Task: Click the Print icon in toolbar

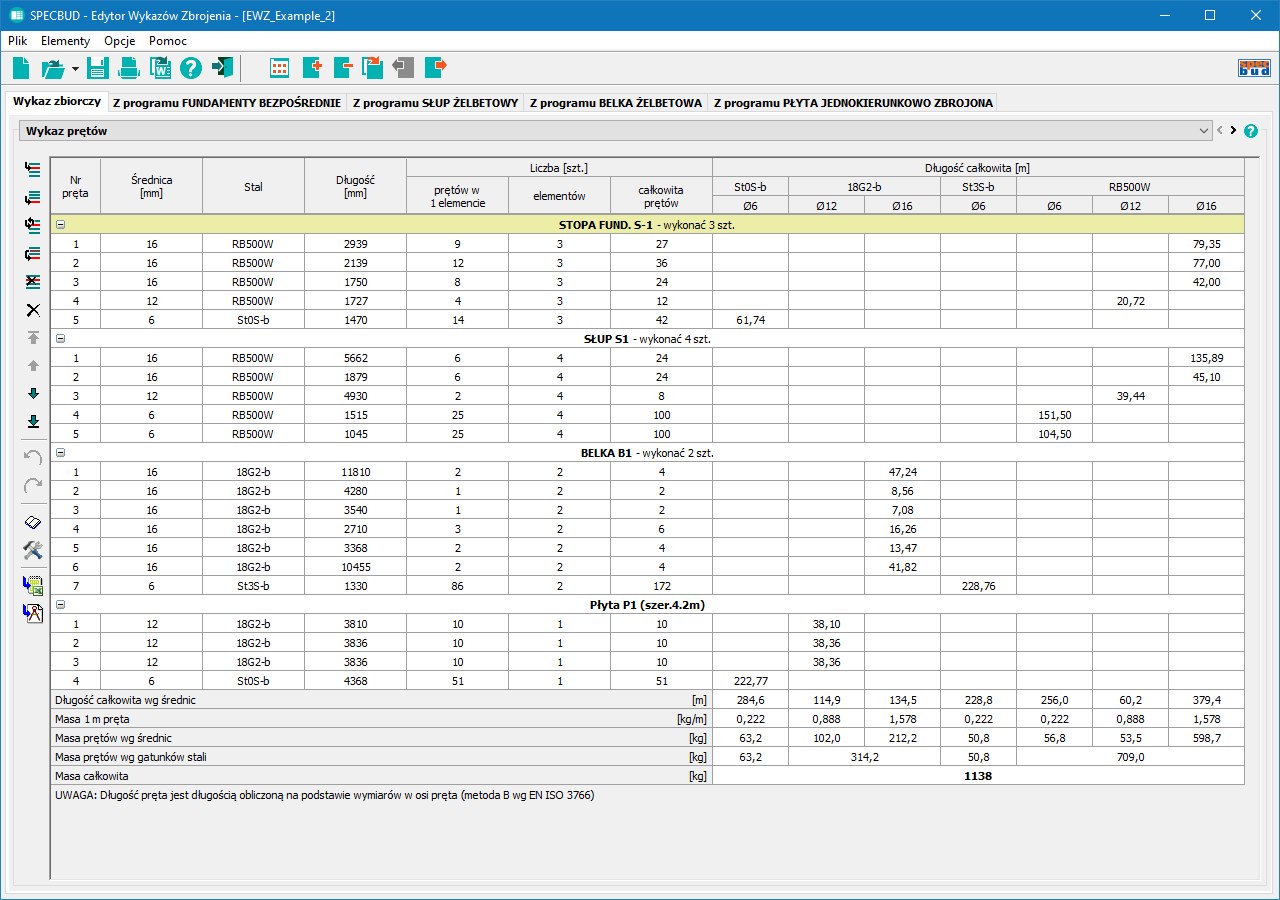Action: pyautogui.click(x=129, y=68)
